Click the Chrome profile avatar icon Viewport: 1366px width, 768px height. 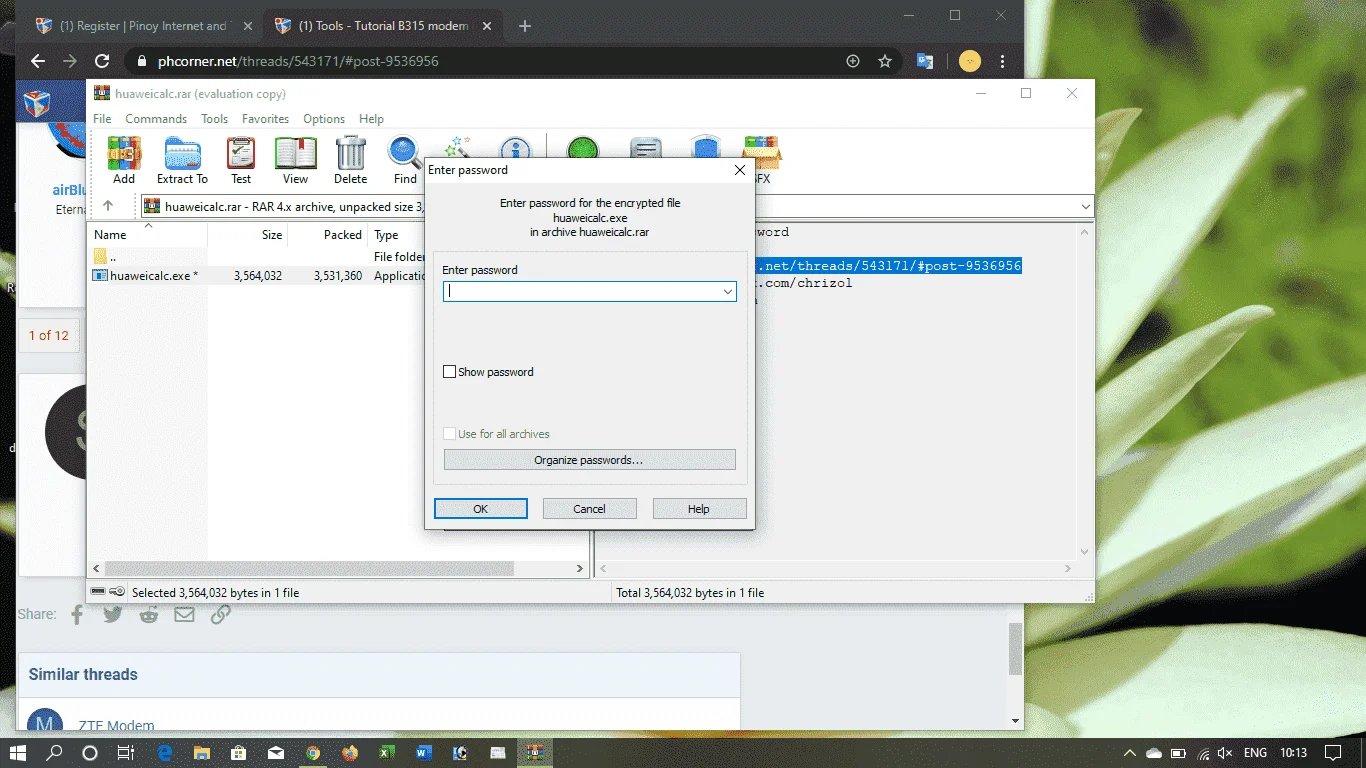click(970, 61)
